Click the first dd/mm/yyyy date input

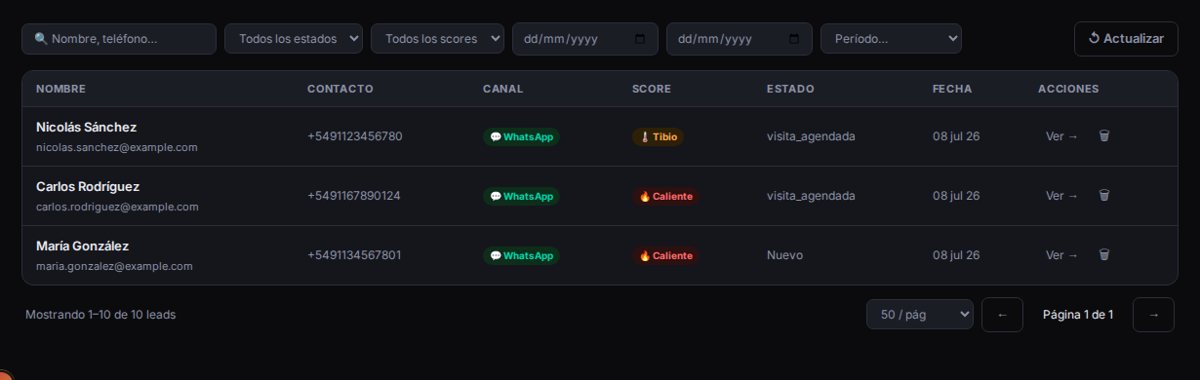coord(585,39)
